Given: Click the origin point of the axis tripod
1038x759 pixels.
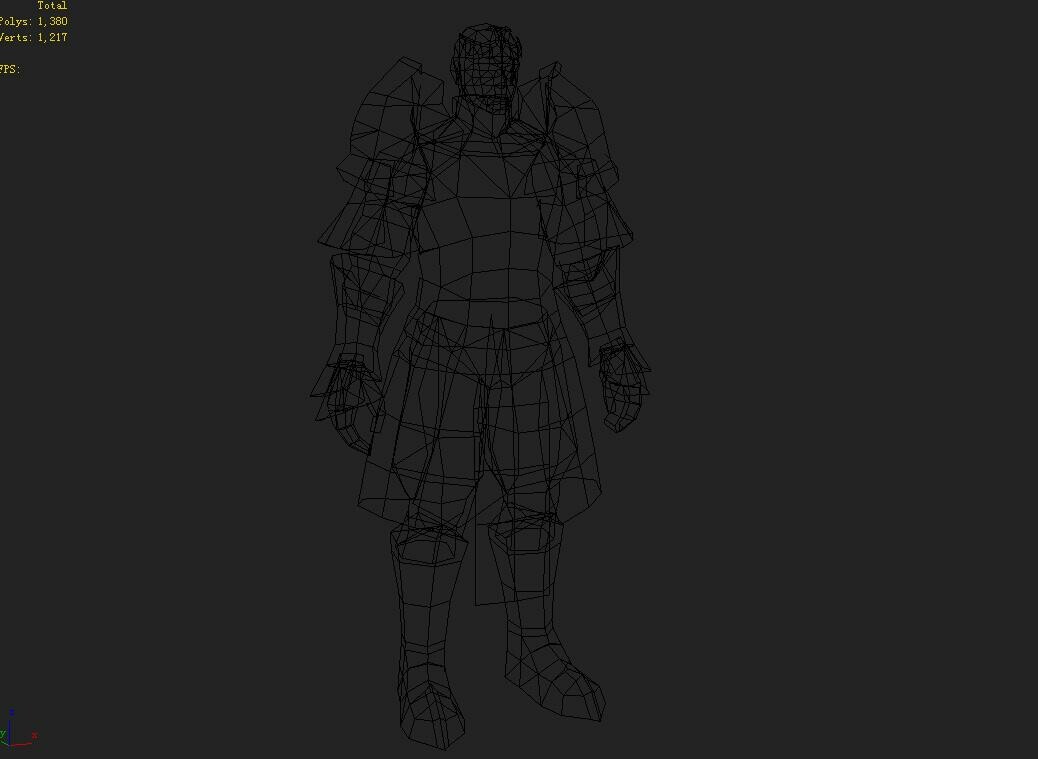Looking at the screenshot, I should [9, 745].
